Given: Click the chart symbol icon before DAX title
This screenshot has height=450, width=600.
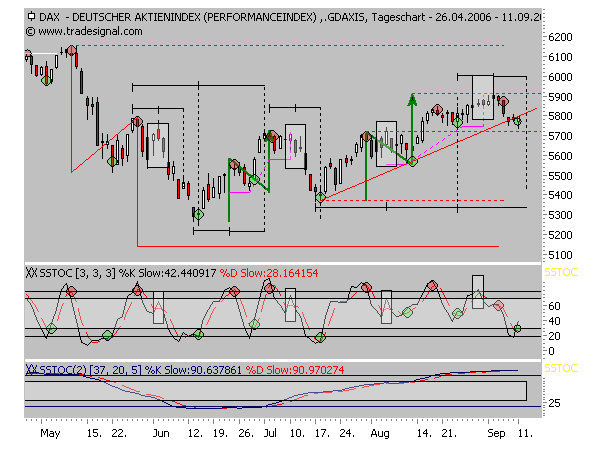Looking at the screenshot, I should [x=31, y=16].
